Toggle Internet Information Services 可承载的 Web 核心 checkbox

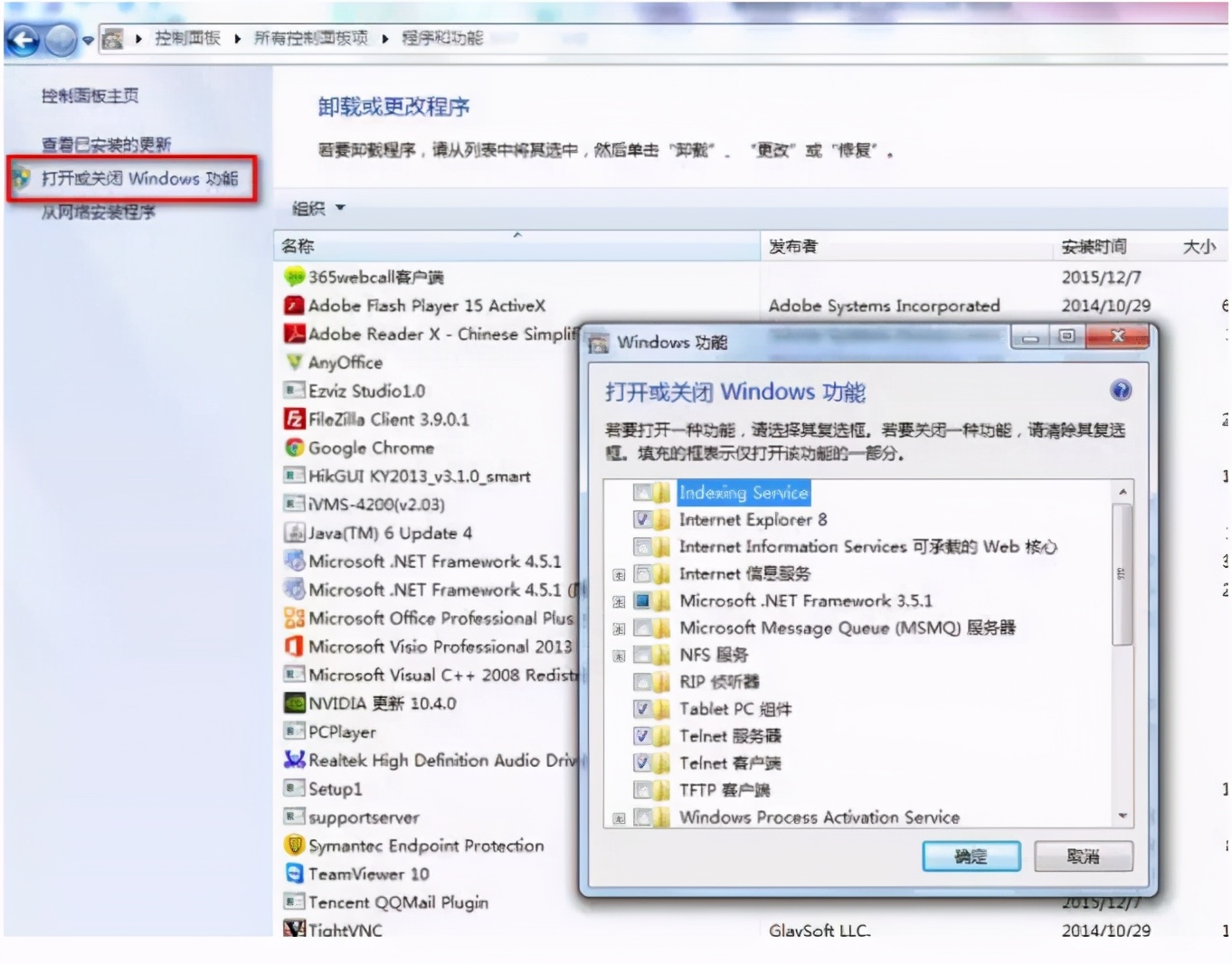642,547
